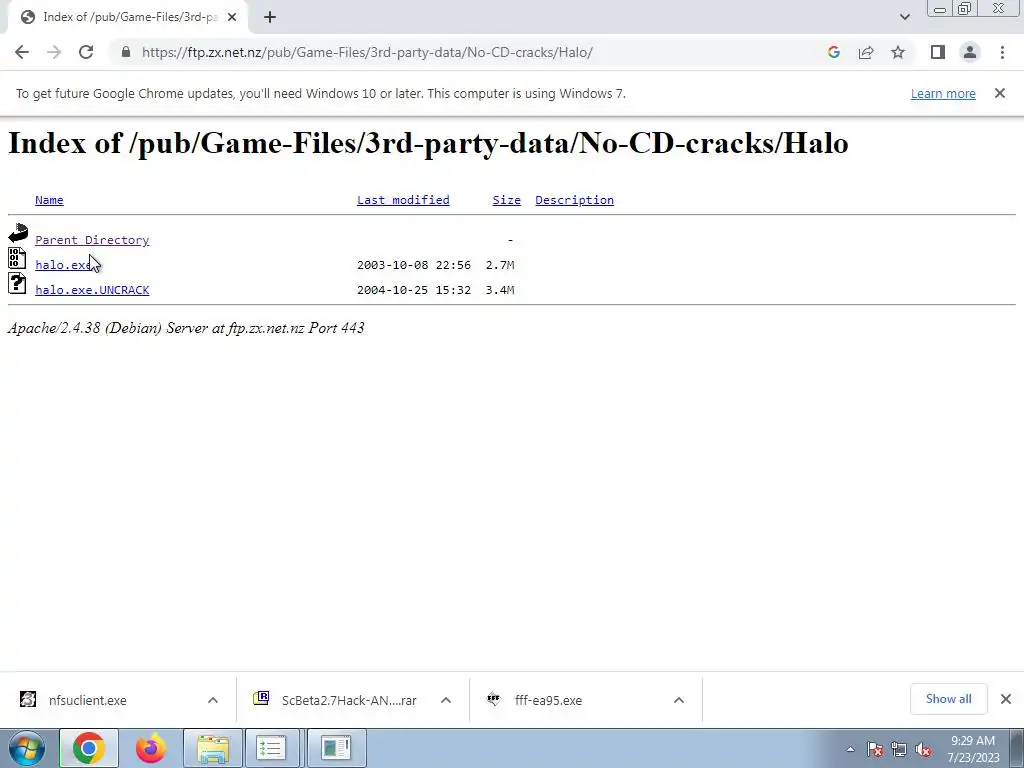Click the 2004-10-25 15:32 date text
Screen dimensions: 1024x768
(x=413, y=289)
